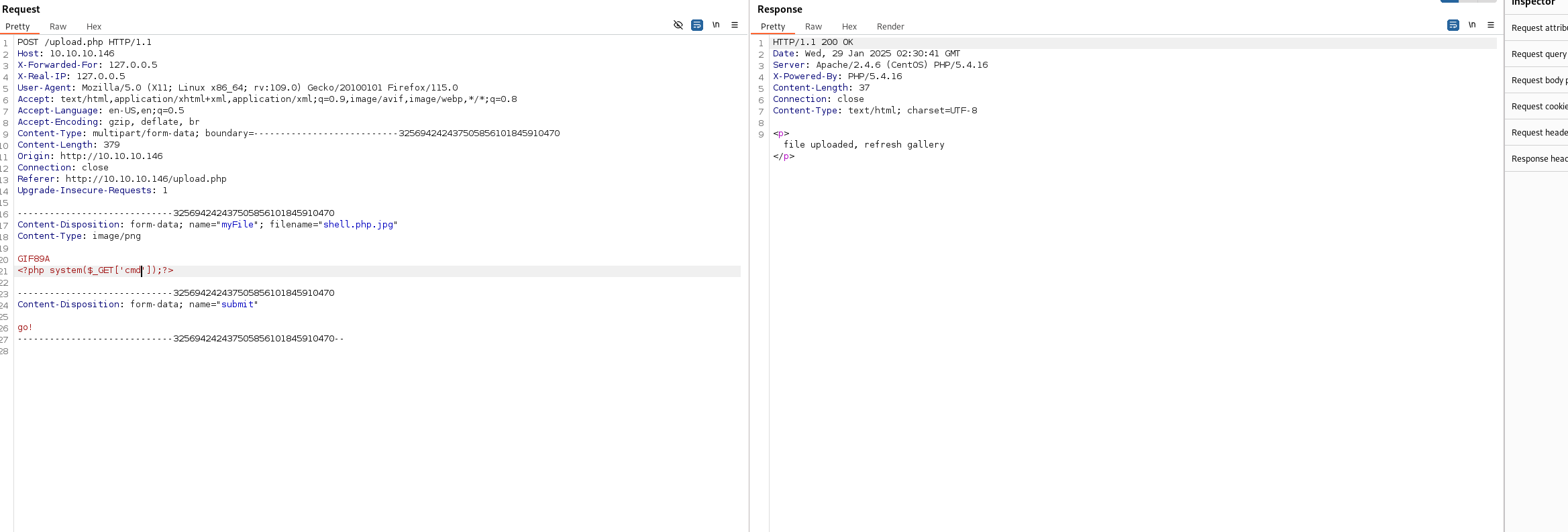Click the closing </p> tag in response body
This screenshot has width=1568, height=532.
pos(784,156)
